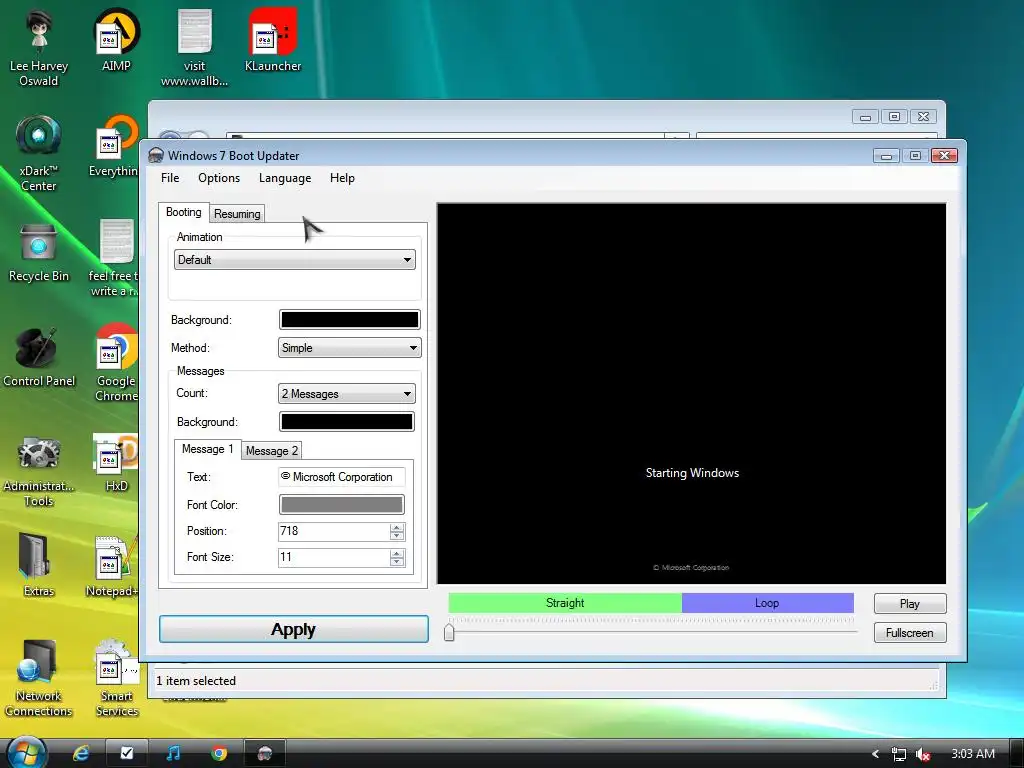Select the Network Connections desktop icon
Viewport: 1024px width, 768px height.
[x=39, y=679]
